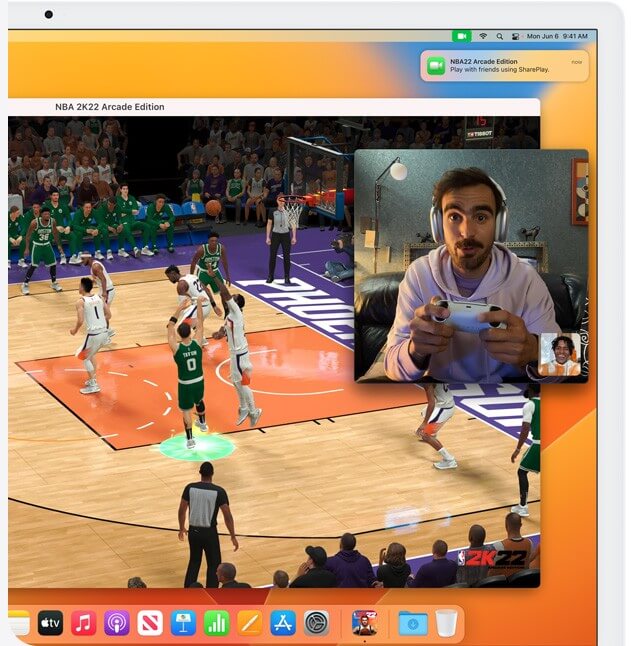632x646 pixels.
Task: Open Podcasts from the Dock
Action: tap(117, 623)
